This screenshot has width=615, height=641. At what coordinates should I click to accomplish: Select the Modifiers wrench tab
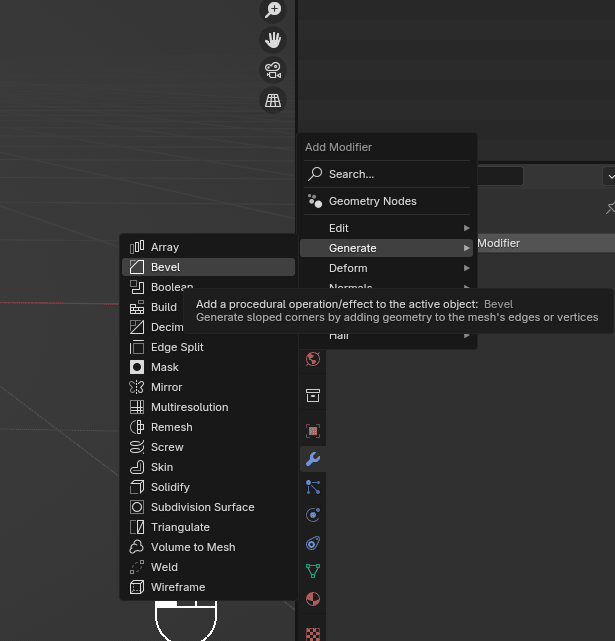click(x=313, y=459)
